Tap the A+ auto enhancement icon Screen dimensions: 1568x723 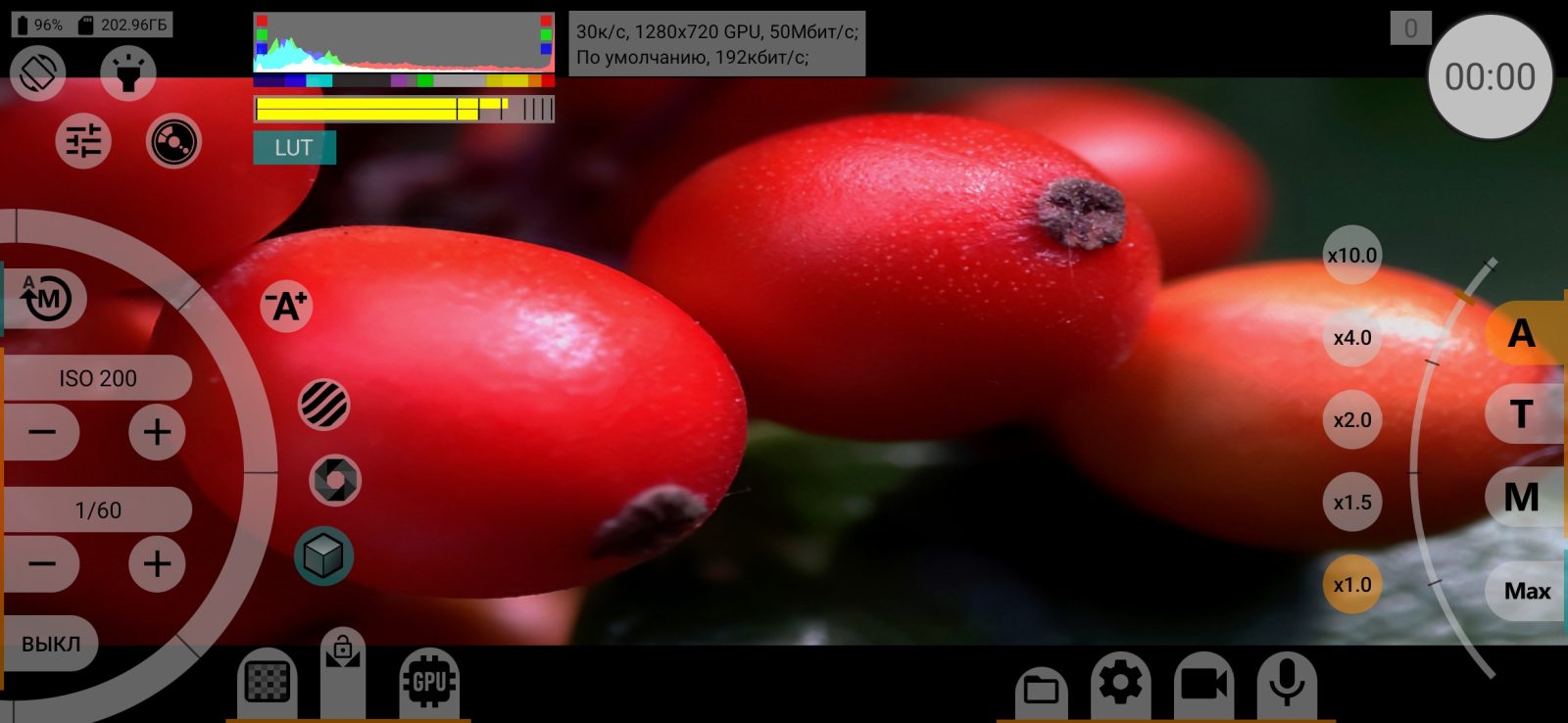(x=286, y=307)
